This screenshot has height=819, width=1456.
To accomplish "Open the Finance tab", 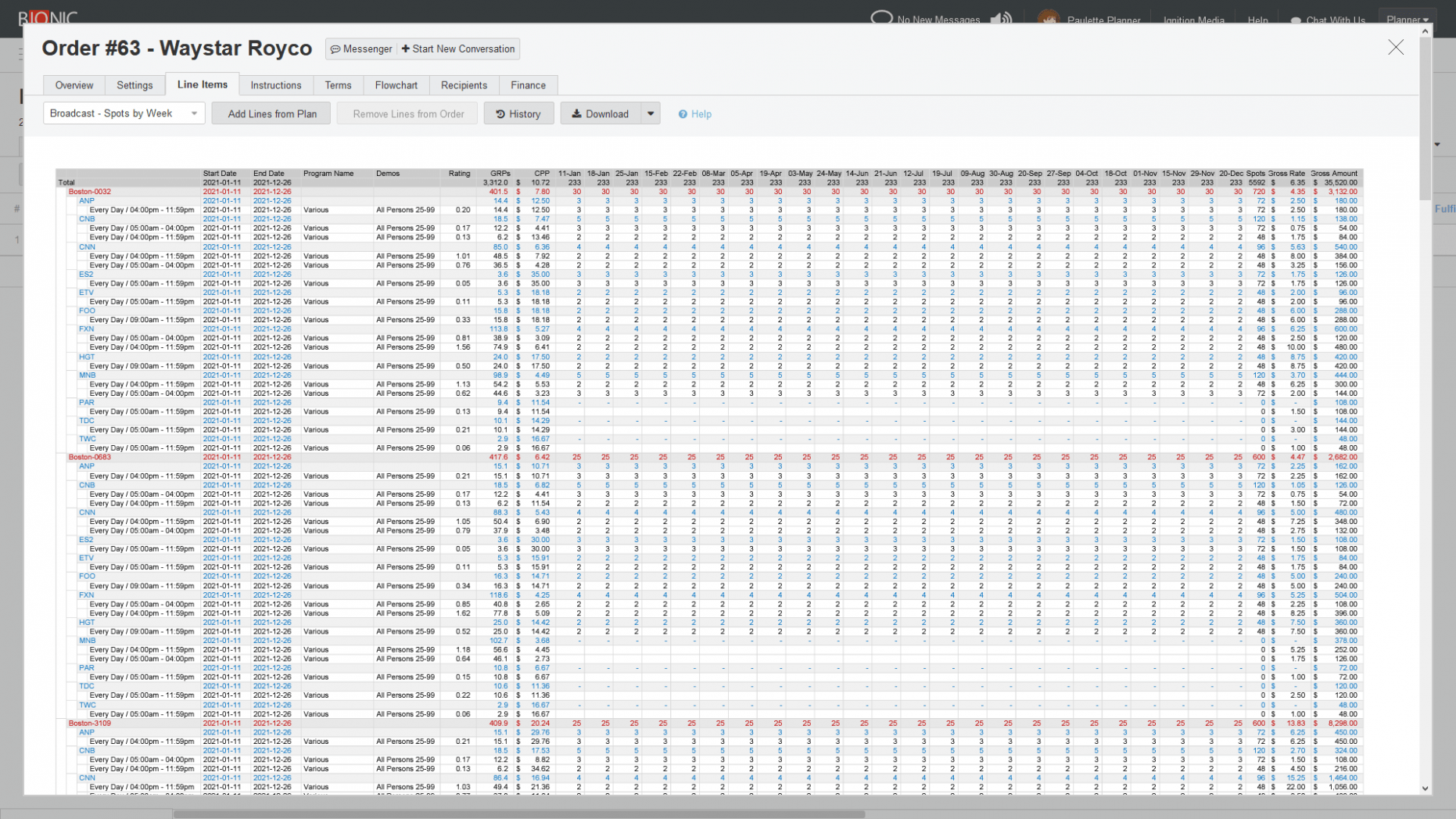I will (x=529, y=85).
